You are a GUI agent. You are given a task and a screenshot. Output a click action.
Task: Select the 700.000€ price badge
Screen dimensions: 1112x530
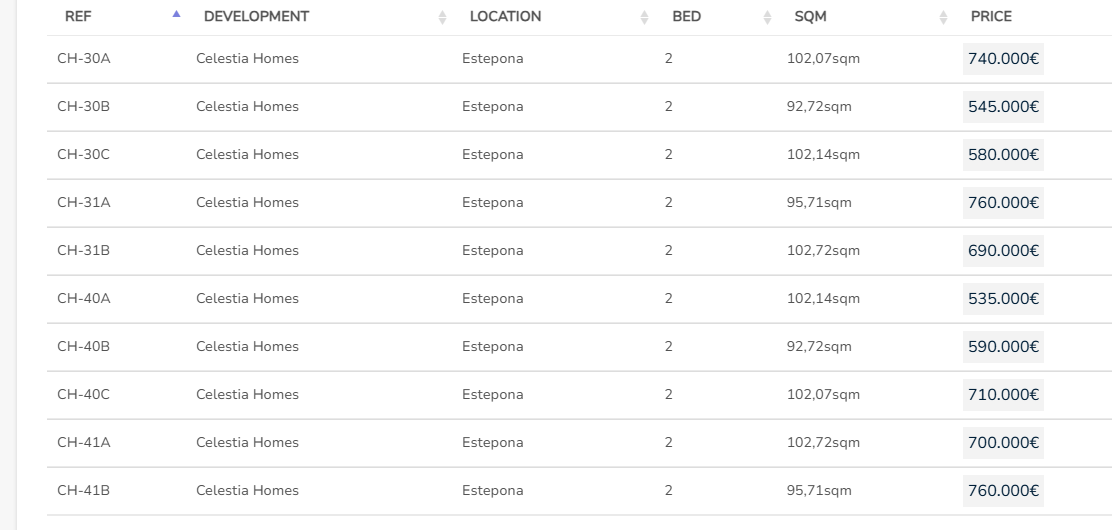coord(1003,443)
